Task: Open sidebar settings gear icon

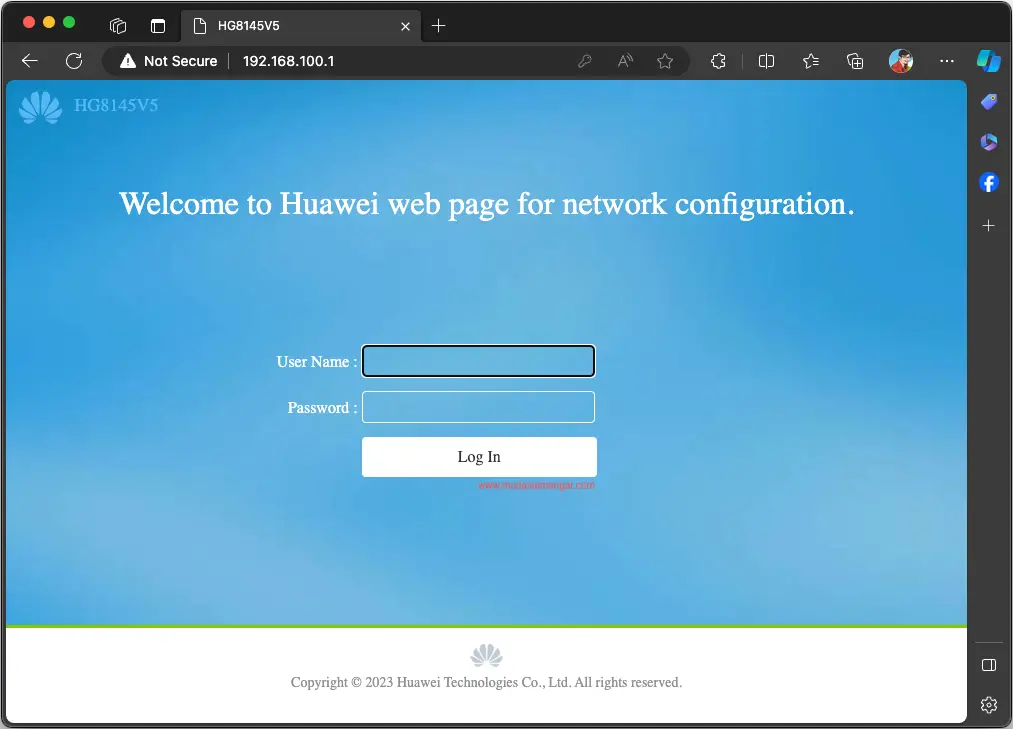Action: [988, 704]
